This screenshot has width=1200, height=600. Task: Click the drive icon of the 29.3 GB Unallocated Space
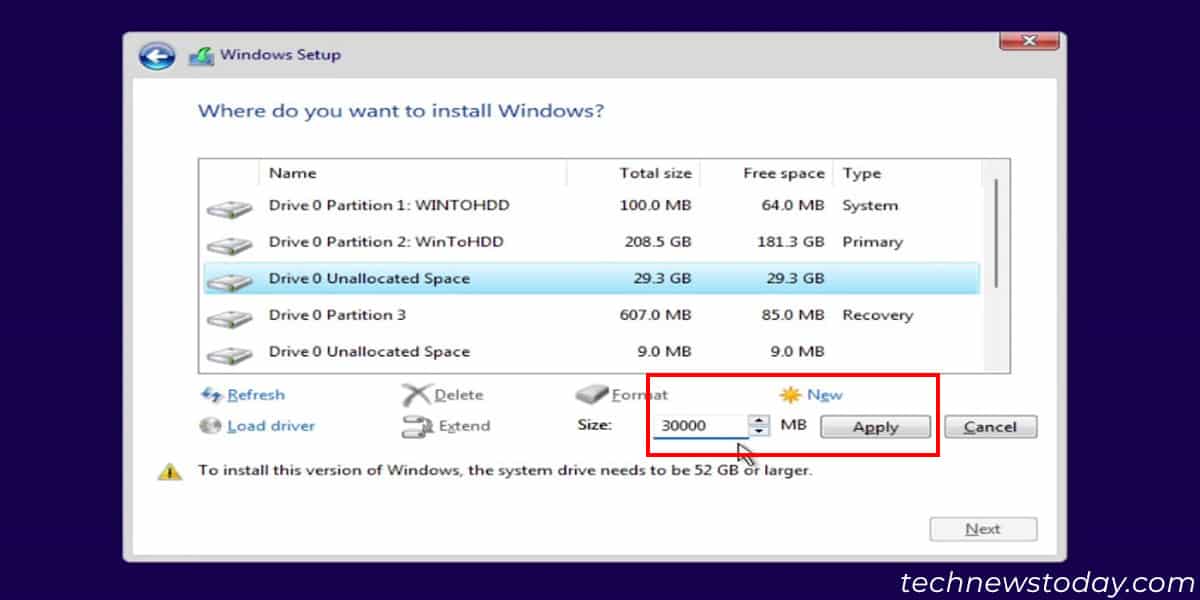click(230, 282)
